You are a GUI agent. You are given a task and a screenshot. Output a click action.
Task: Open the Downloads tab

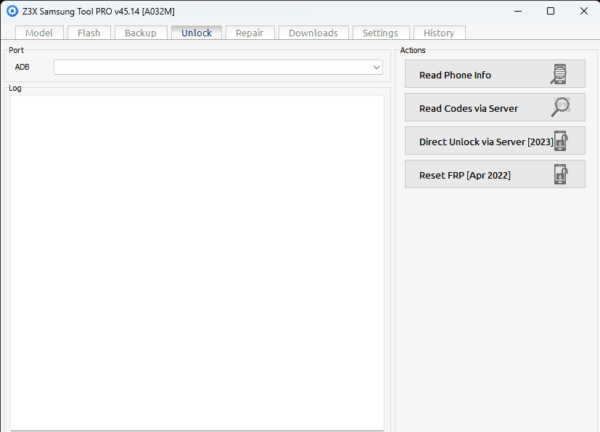pos(313,33)
